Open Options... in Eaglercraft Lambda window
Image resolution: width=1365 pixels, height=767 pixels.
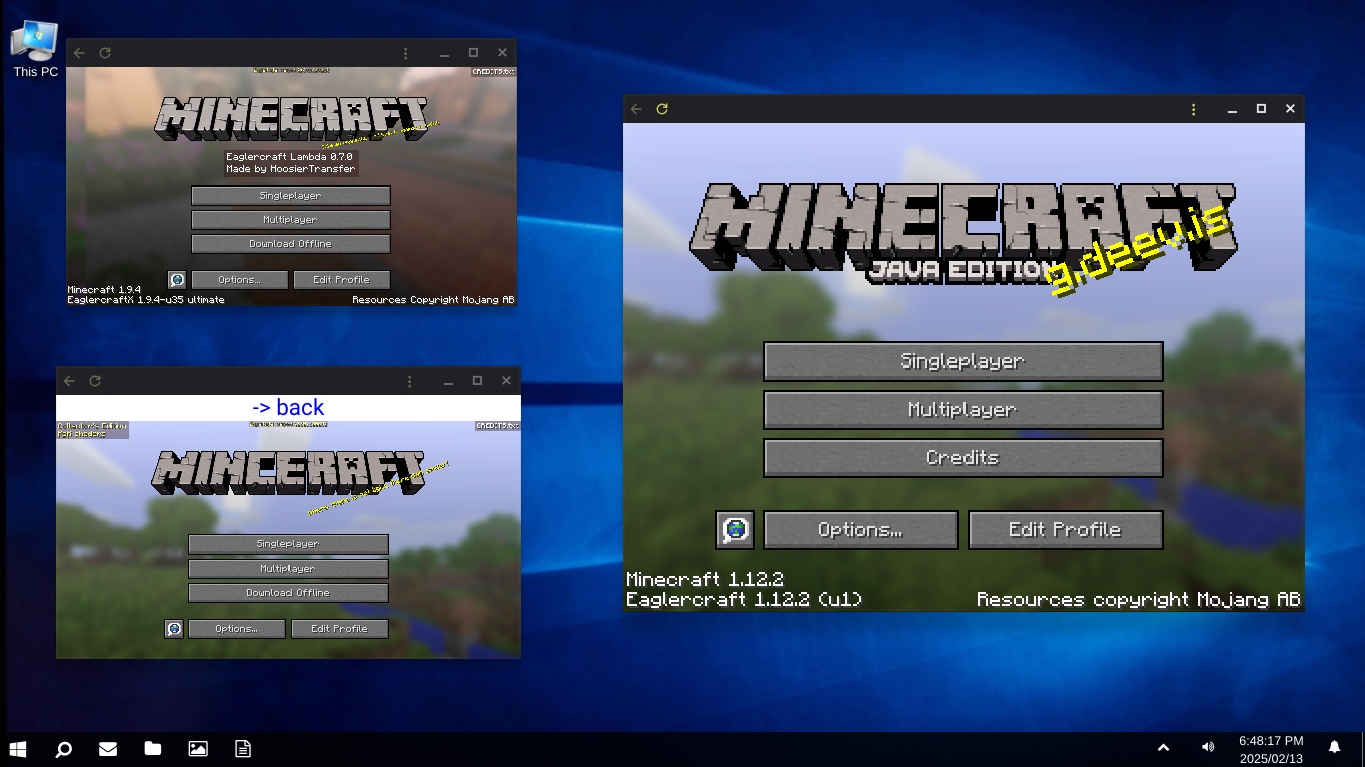pos(240,280)
